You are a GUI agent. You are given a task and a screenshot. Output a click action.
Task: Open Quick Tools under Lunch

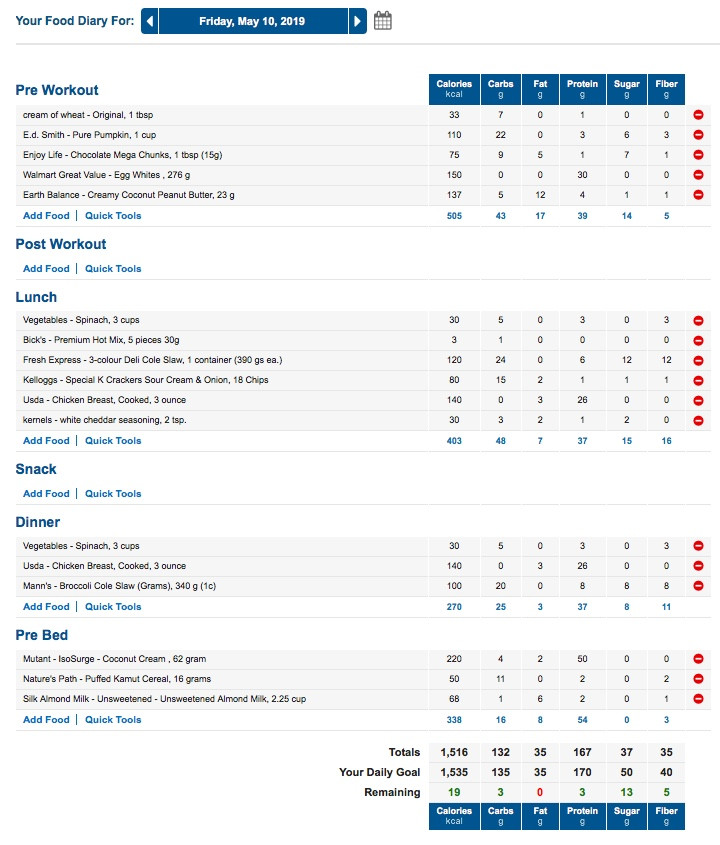coord(113,441)
